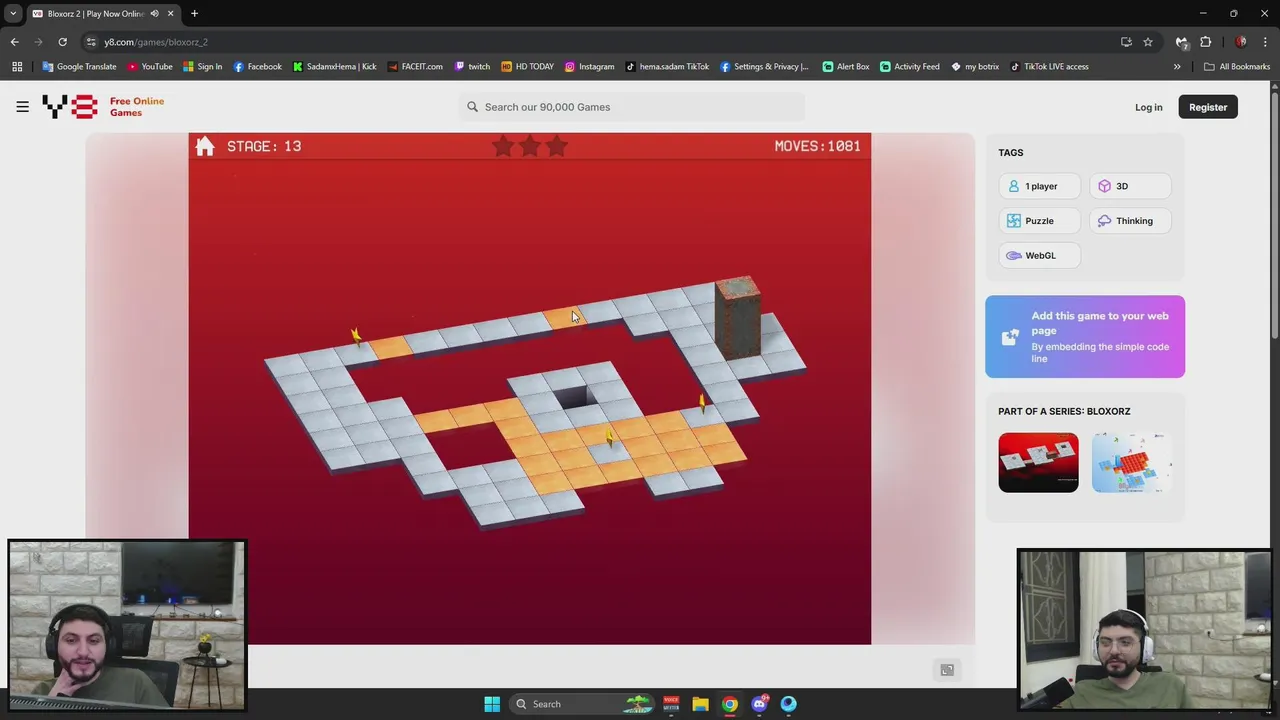Click the Y8 Free Online Games logo
Screen dimensions: 1280x720
pyautogui.click(x=103, y=107)
